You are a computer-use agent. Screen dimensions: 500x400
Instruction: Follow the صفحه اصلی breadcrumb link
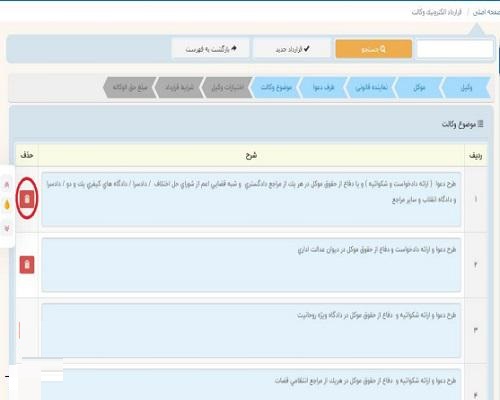click(x=487, y=12)
